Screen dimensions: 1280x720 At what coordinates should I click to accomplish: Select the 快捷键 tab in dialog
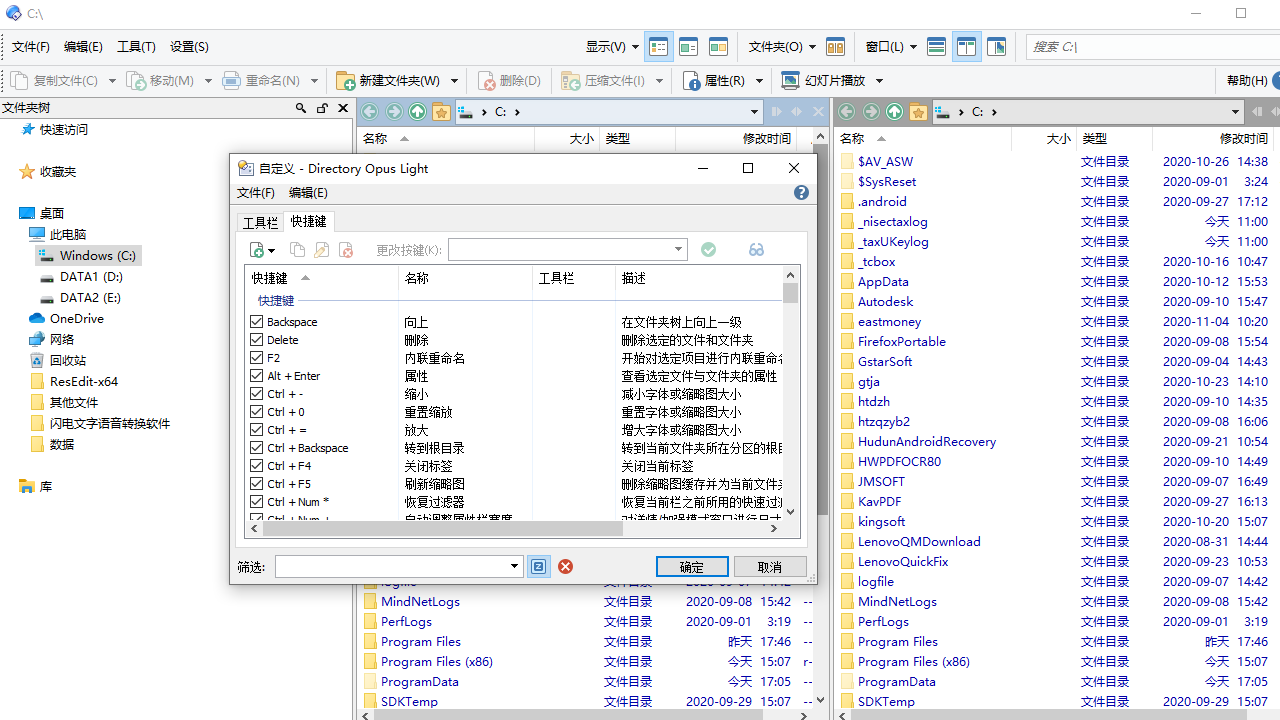(308, 221)
